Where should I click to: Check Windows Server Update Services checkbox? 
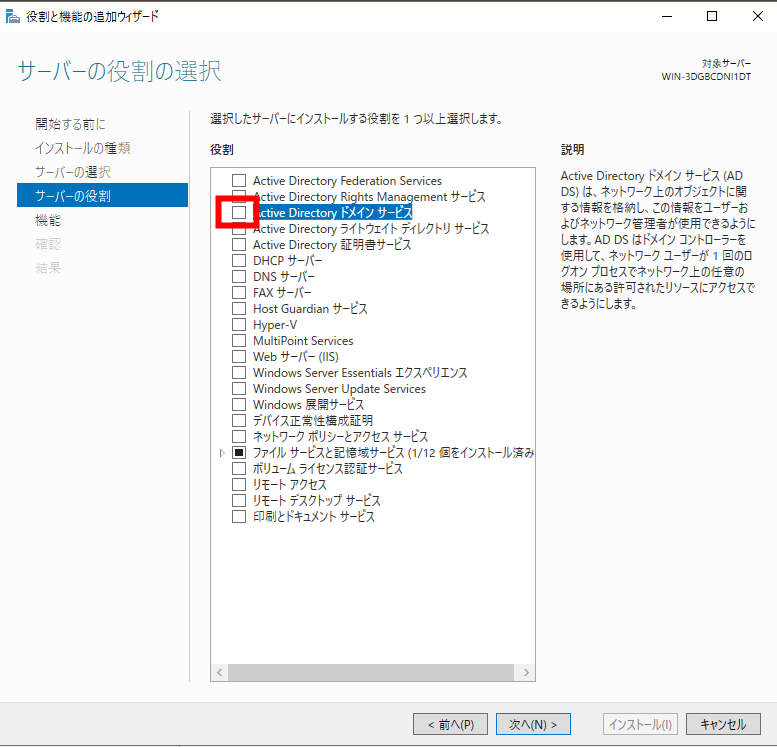click(239, 388)
